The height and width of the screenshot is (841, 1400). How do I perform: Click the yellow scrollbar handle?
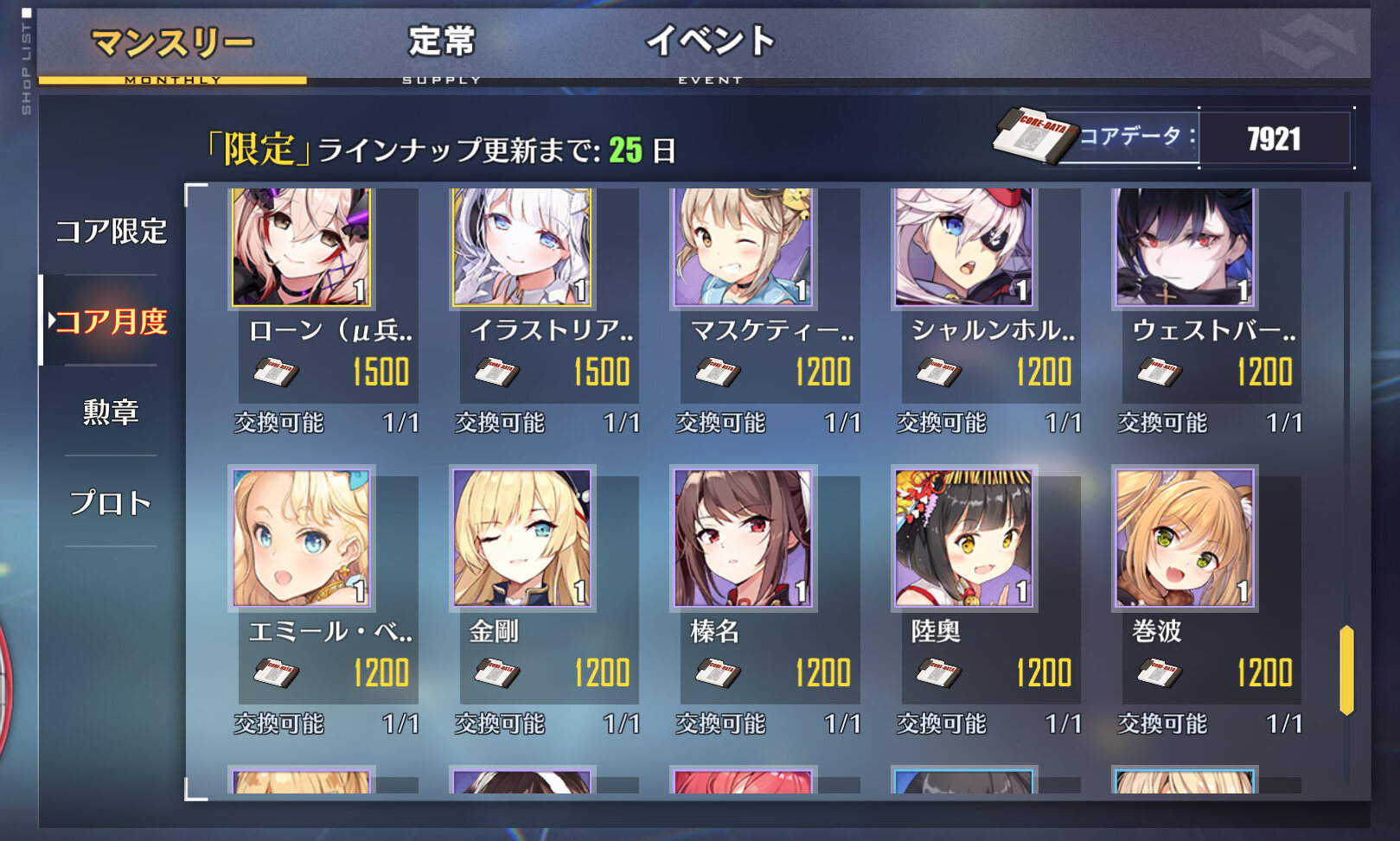[1346, 670]
